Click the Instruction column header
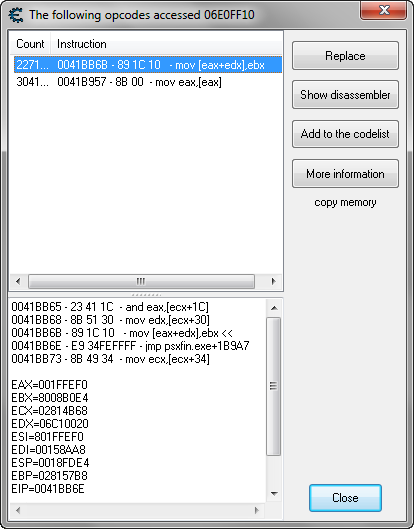This screenshot has height=529, width=414. [x=166, y=44]
